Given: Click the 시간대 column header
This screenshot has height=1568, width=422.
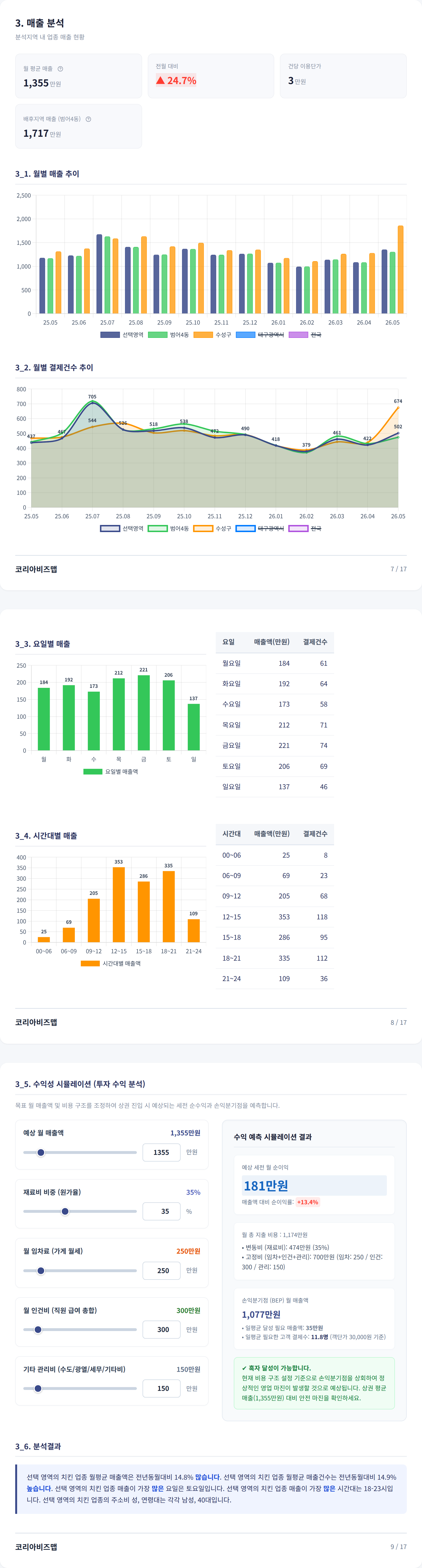Looking at the screenshot, I should (231, 834).
